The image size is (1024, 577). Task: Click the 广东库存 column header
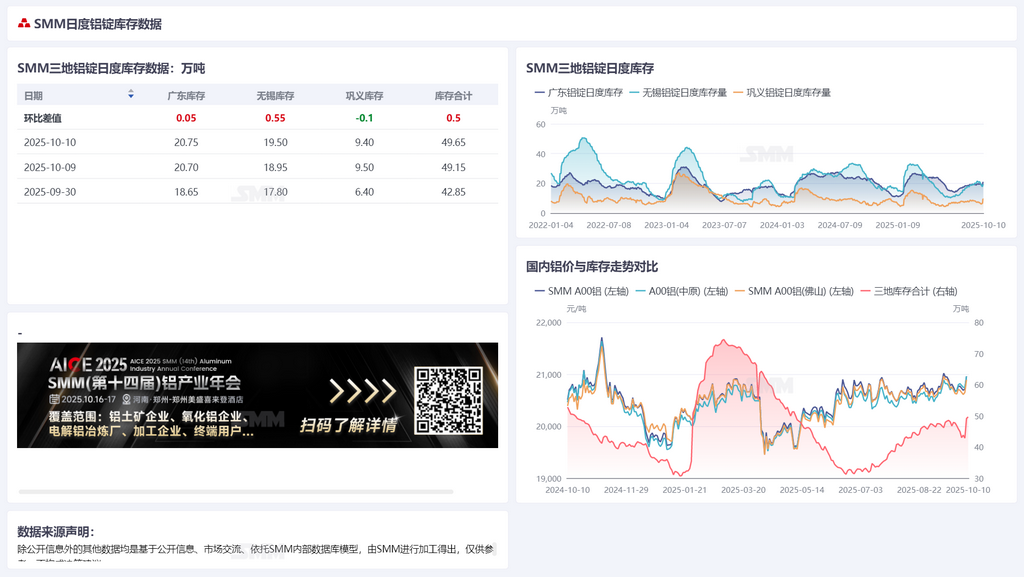[x=186, y=95]
